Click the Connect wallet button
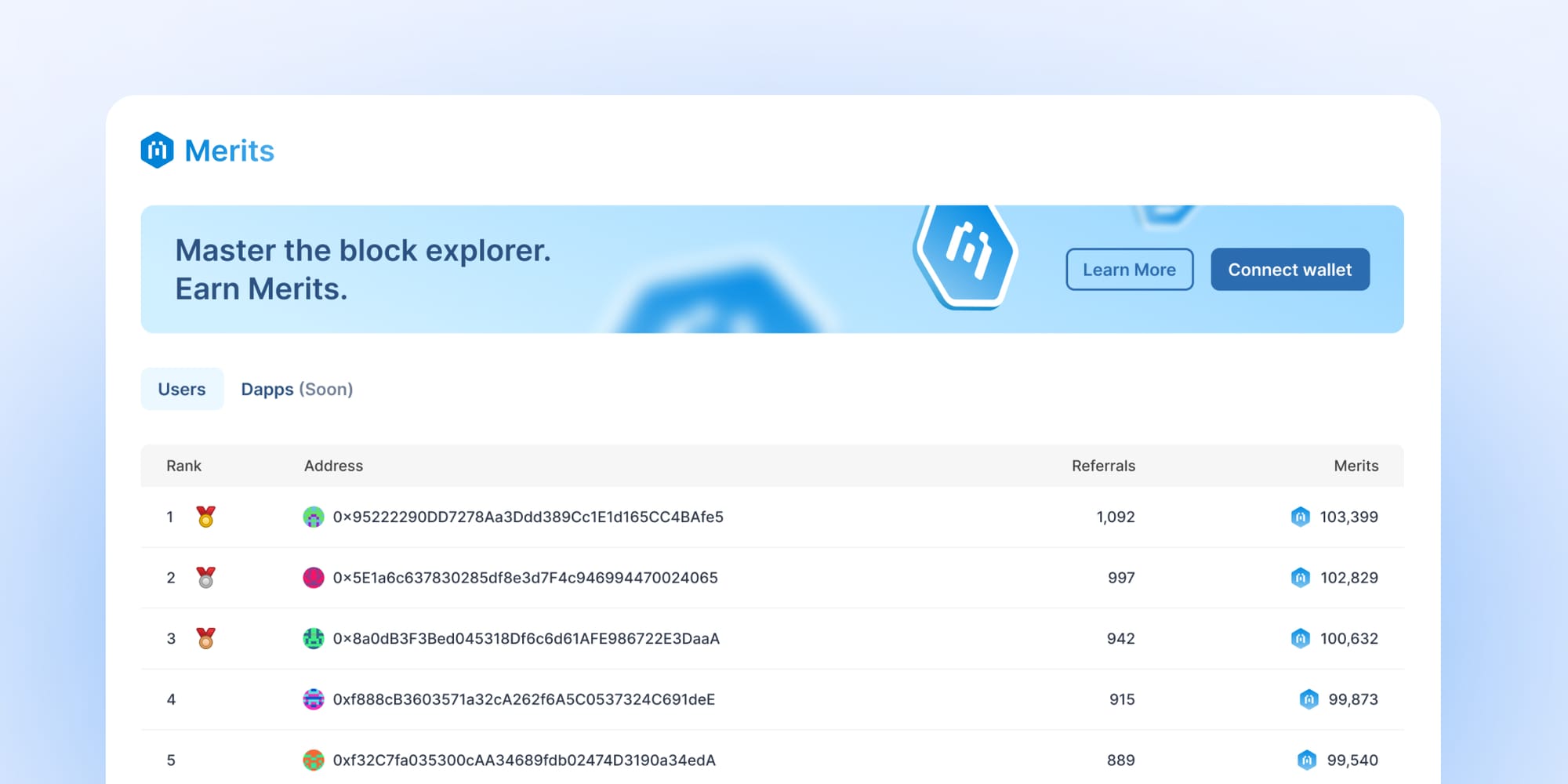1568x784 pixels. [x=1290, y=269]
